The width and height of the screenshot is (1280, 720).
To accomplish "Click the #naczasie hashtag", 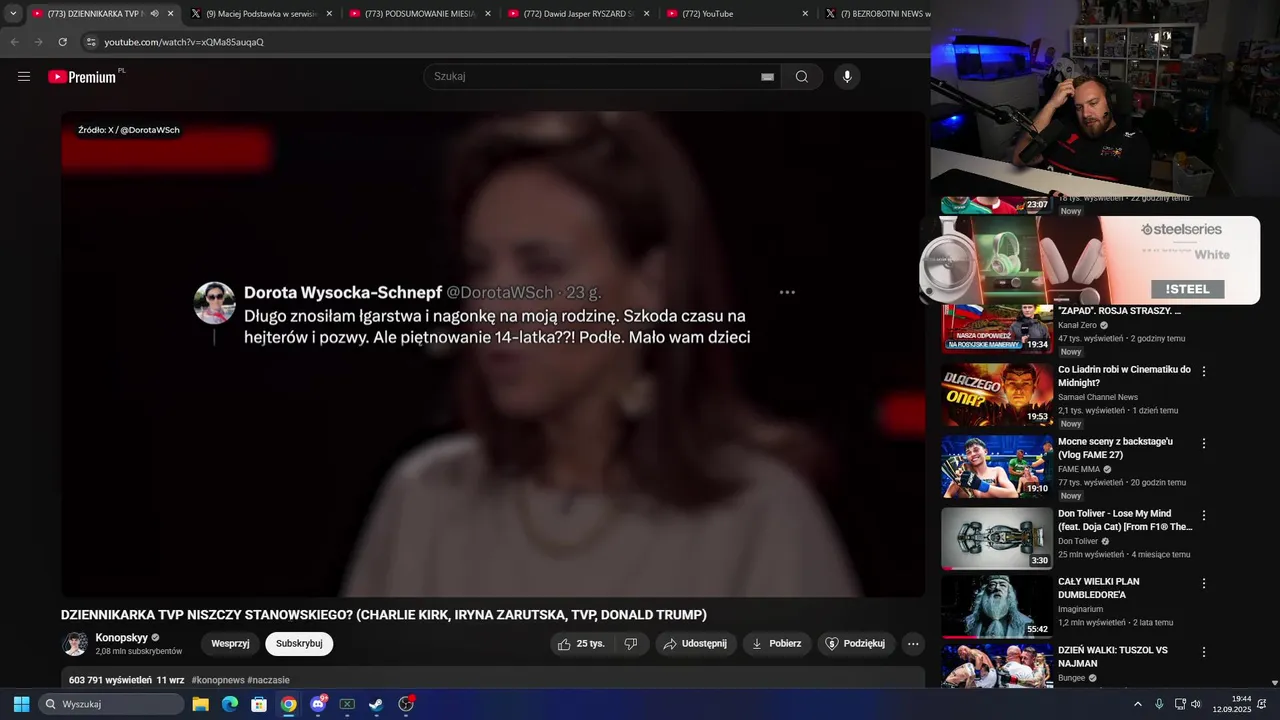I will (268, 680).
